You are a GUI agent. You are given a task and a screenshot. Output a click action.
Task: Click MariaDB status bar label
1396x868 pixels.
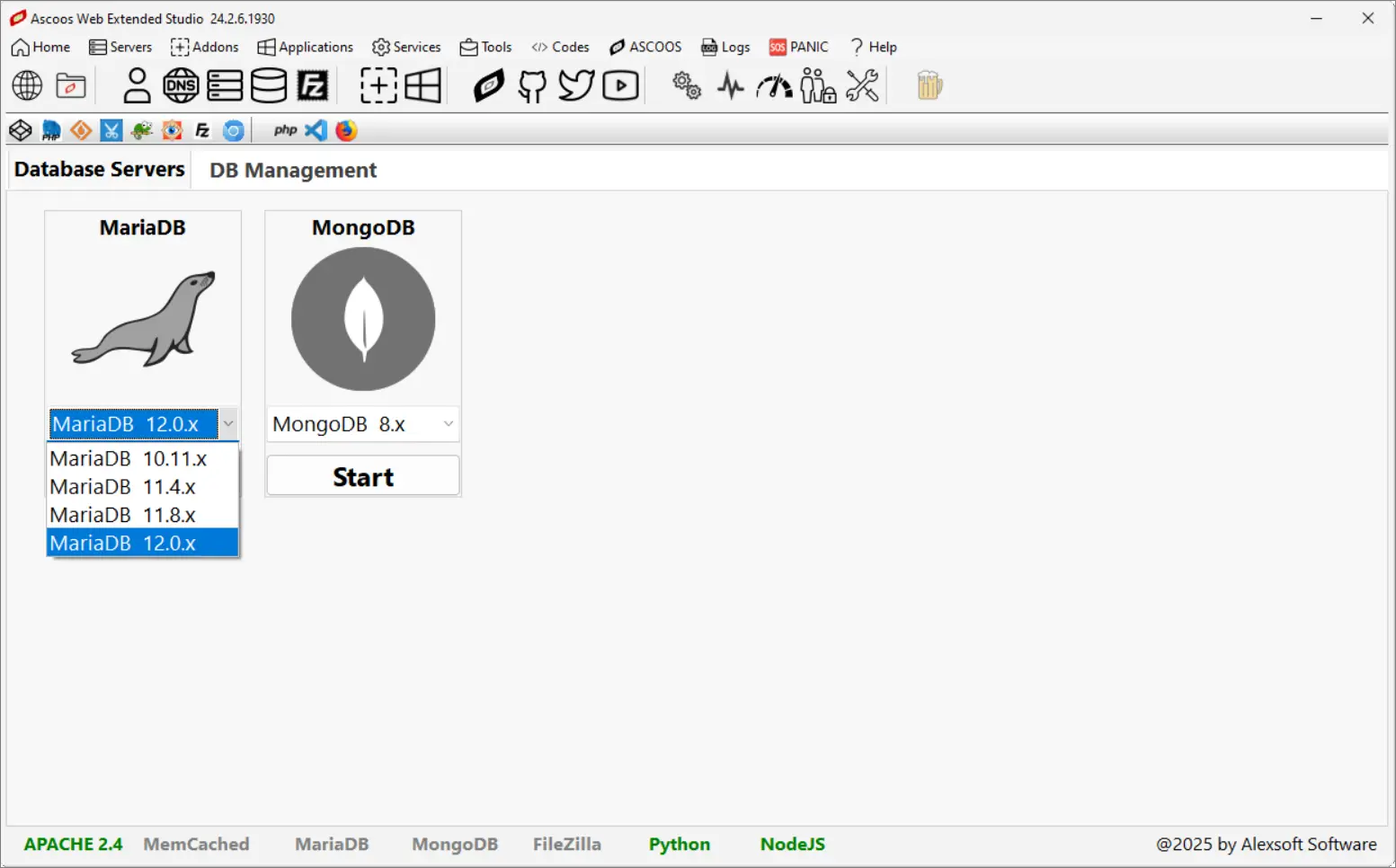click(332, 844)
